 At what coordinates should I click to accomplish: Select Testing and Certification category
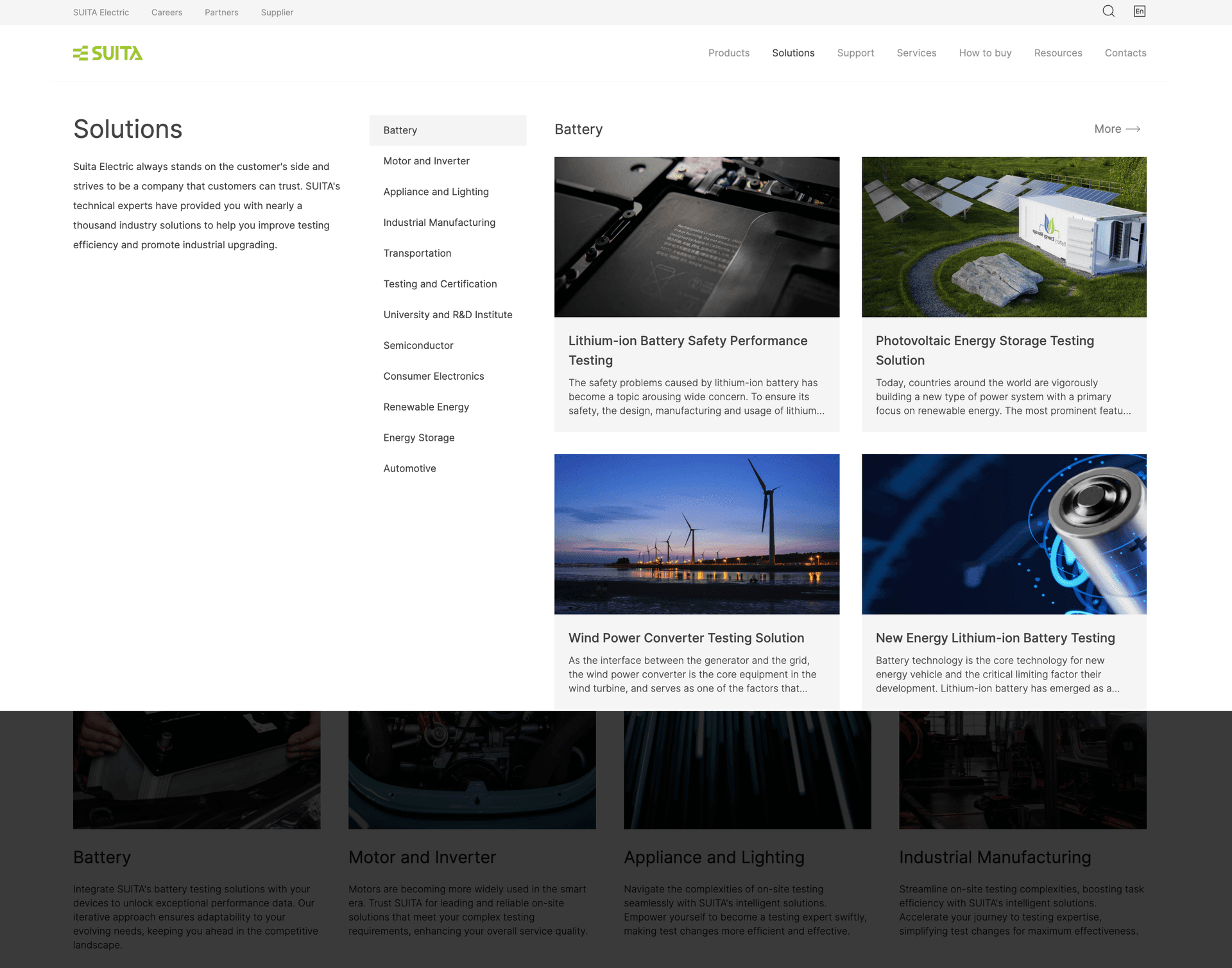(x=448, y=284)
